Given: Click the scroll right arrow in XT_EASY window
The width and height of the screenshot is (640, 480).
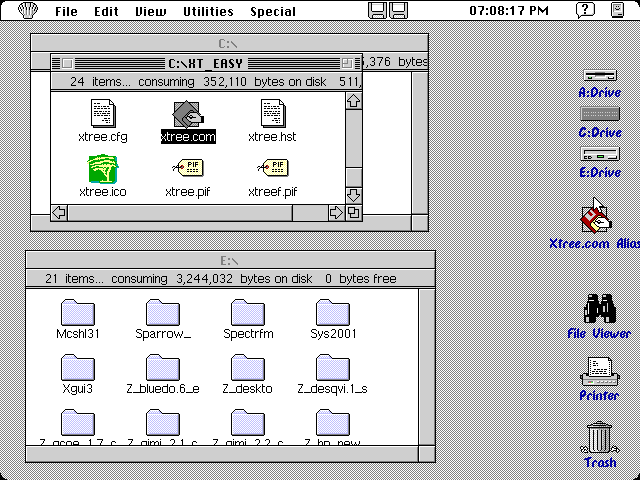Looking at the screenshot, I should 336,213.
